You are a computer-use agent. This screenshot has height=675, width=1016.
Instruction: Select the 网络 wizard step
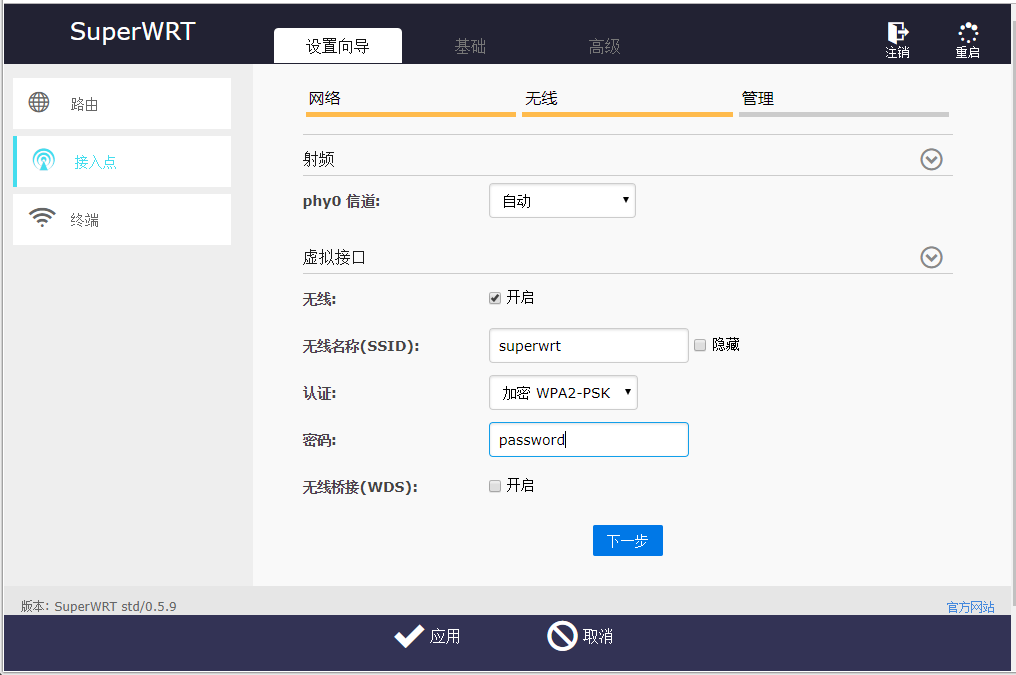tap(410, 101)
